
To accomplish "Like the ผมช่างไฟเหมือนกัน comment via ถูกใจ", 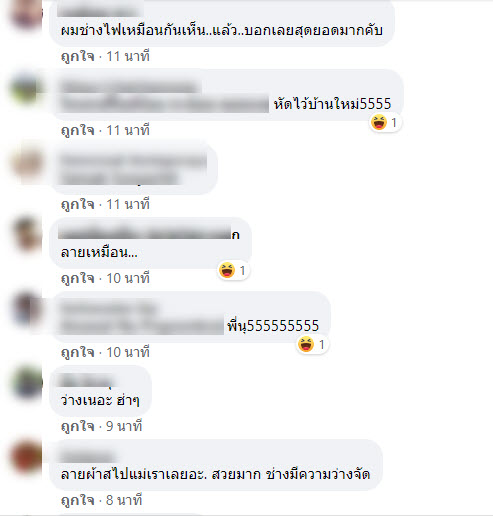I will (78, 56).
